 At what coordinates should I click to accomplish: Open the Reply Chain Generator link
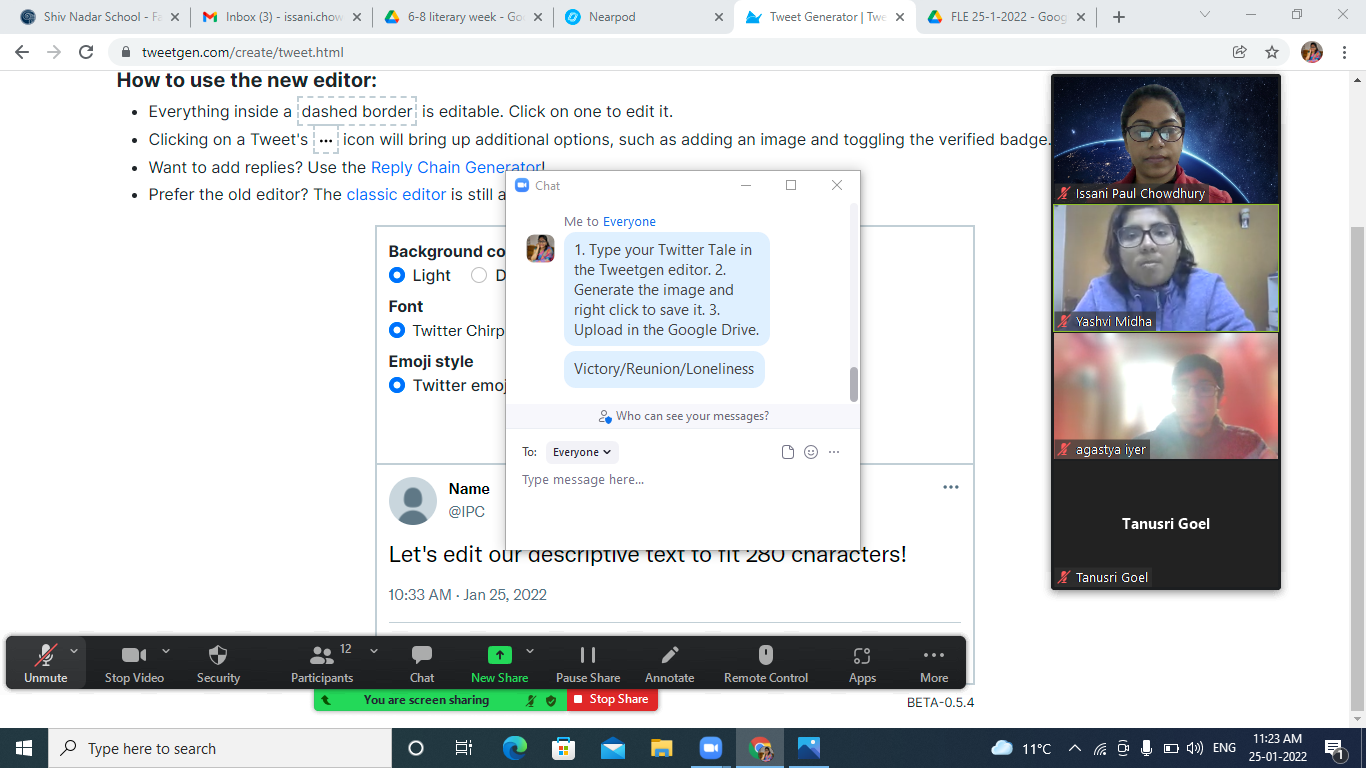pos(456,167)
